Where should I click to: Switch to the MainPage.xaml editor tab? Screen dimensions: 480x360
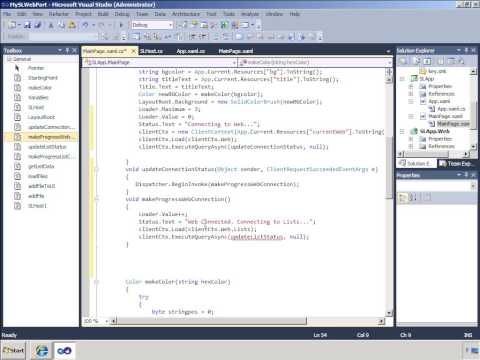[x=236, y=51]
